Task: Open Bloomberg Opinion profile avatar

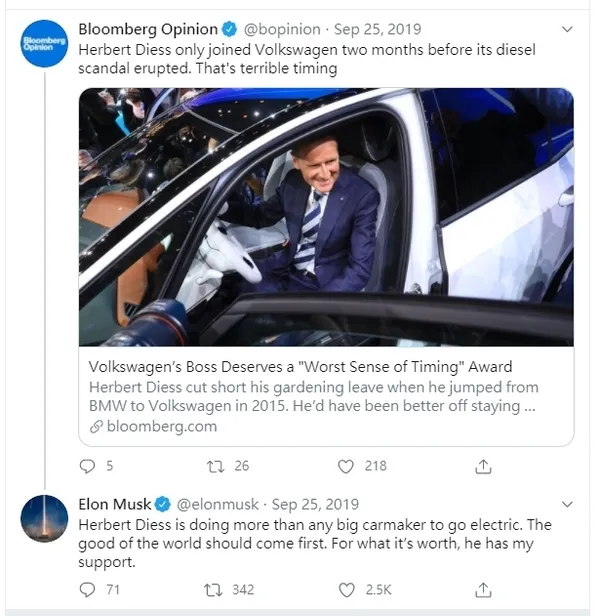Action: pos(44,44)
